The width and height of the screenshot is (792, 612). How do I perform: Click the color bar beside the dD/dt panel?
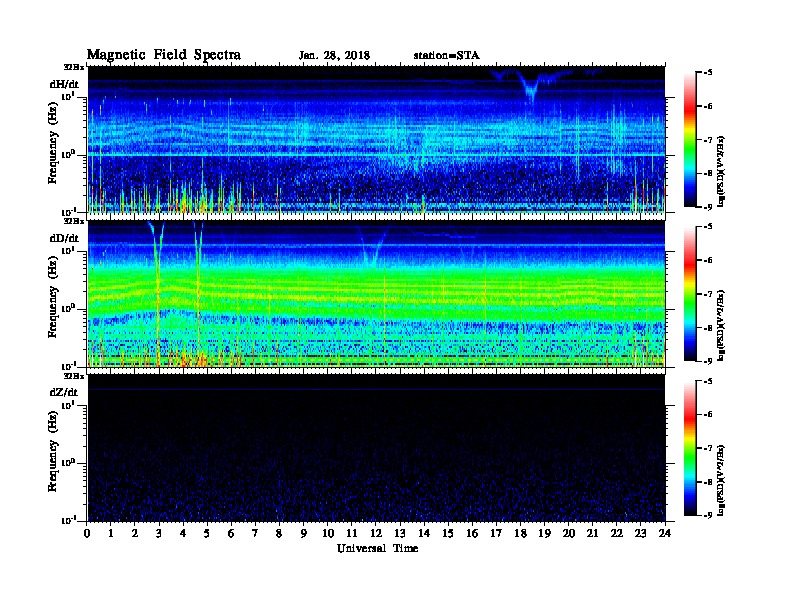(690, 294)
